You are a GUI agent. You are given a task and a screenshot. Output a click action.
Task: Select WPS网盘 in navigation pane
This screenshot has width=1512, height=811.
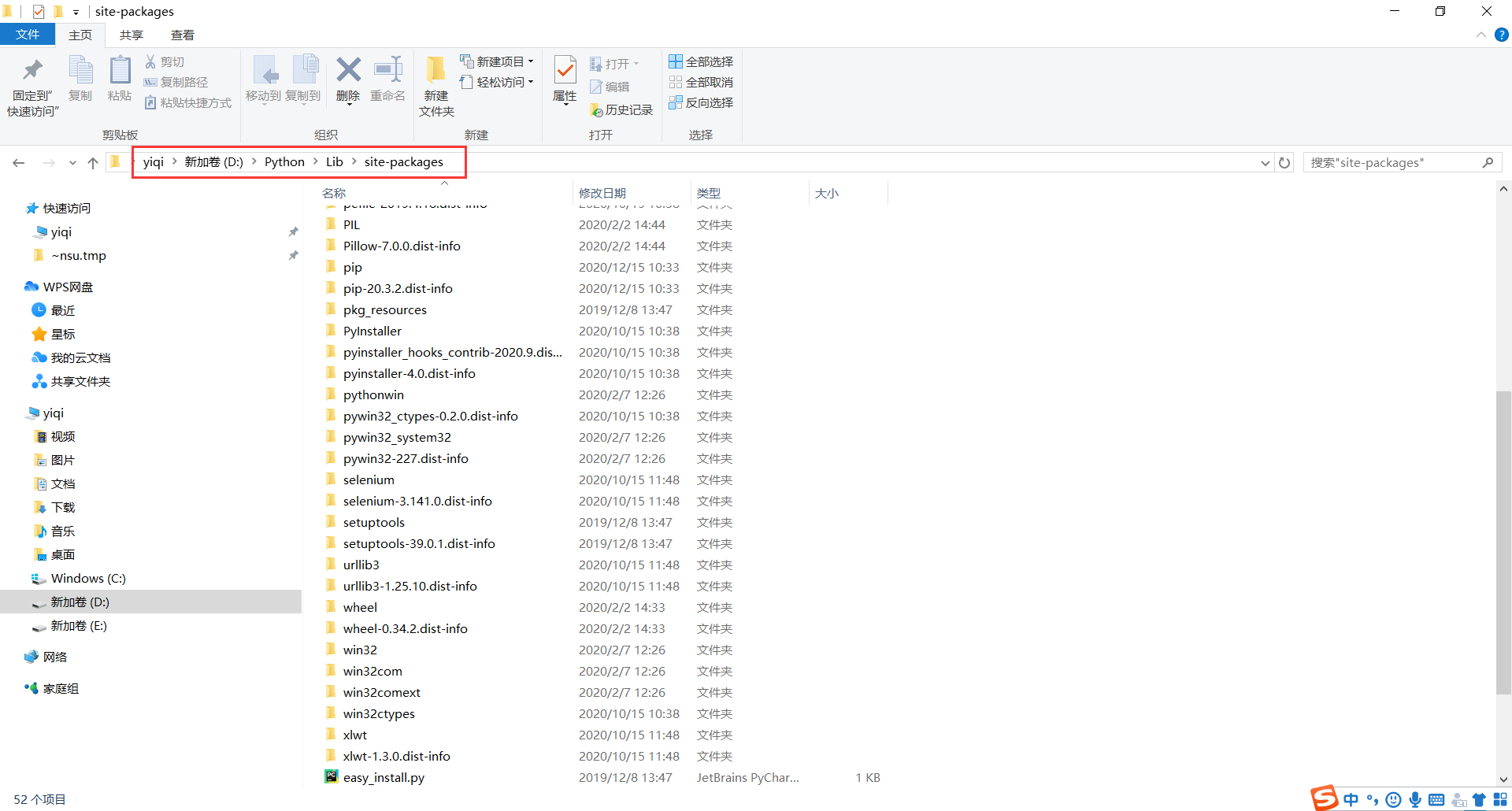click(68, 287)
